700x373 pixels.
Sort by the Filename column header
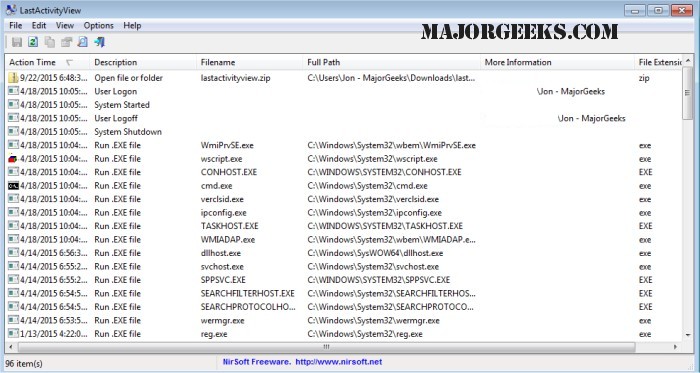point(250,62)
